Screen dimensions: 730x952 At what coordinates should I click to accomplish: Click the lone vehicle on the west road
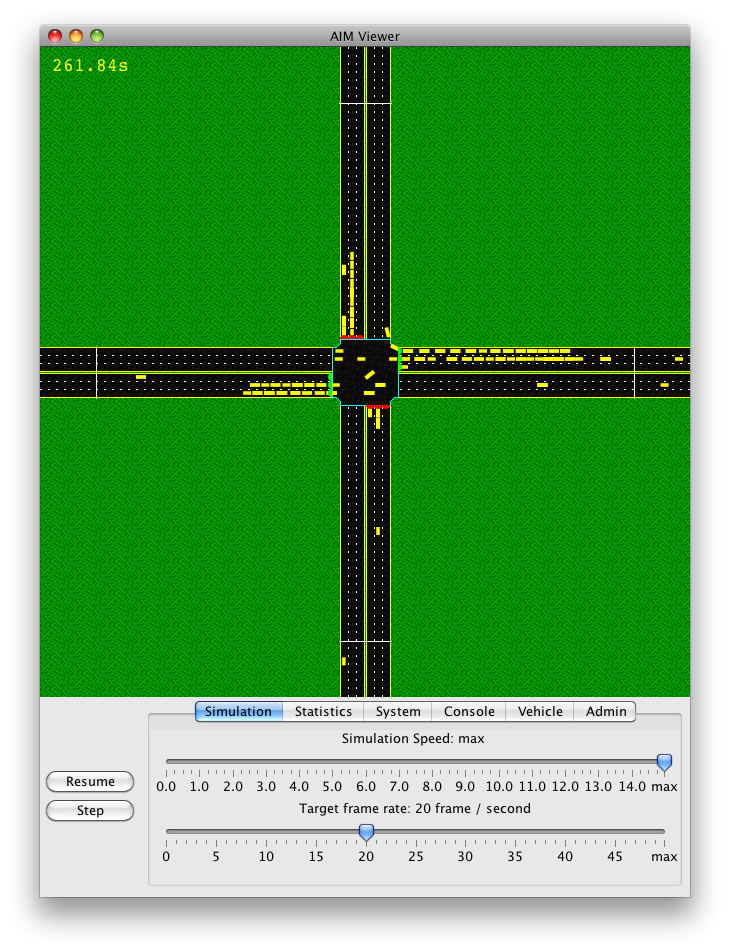click(x=141, y=377)
